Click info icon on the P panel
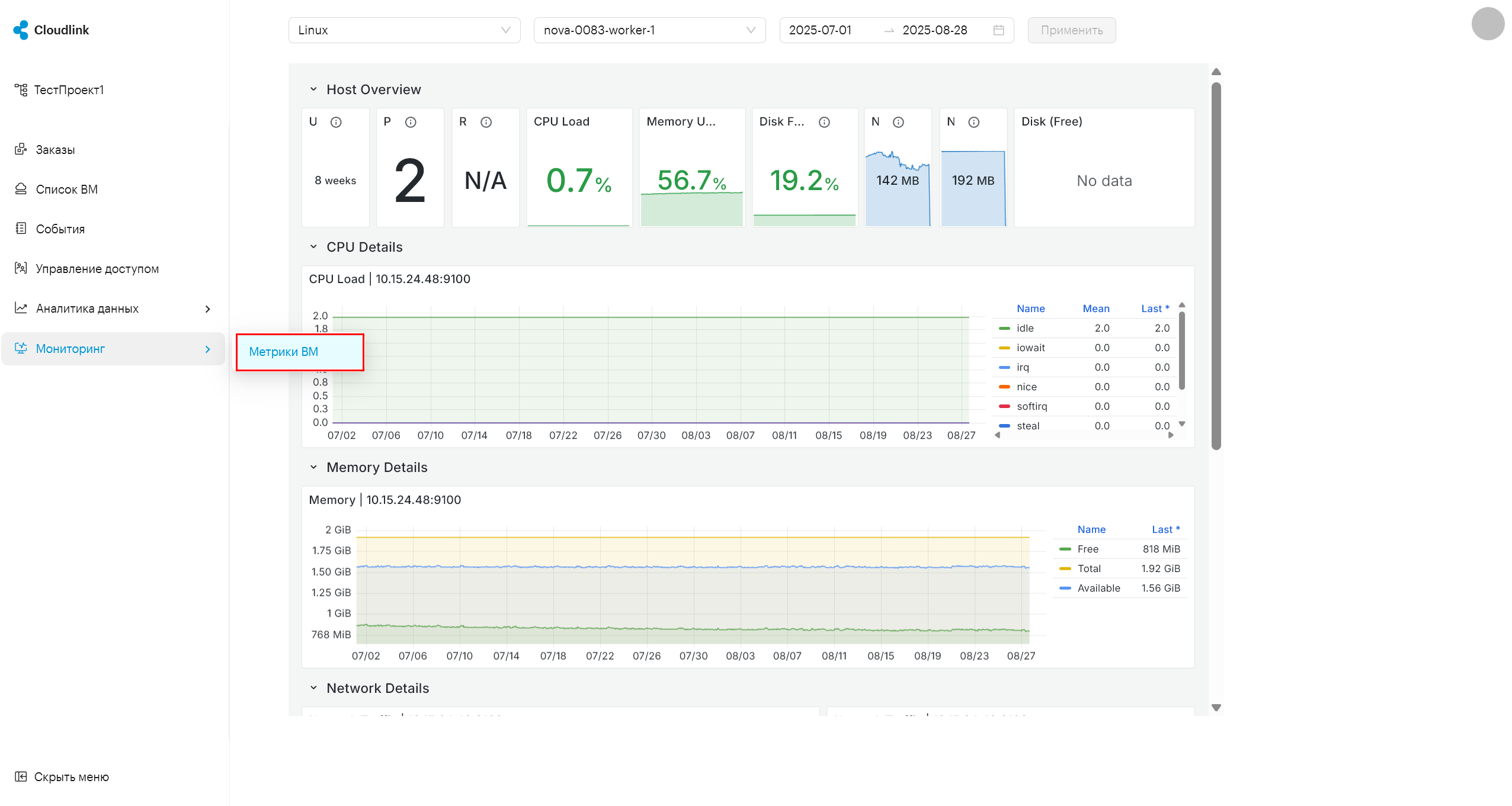The height and width of the screenshot is (806, 1512). (411, 122)
